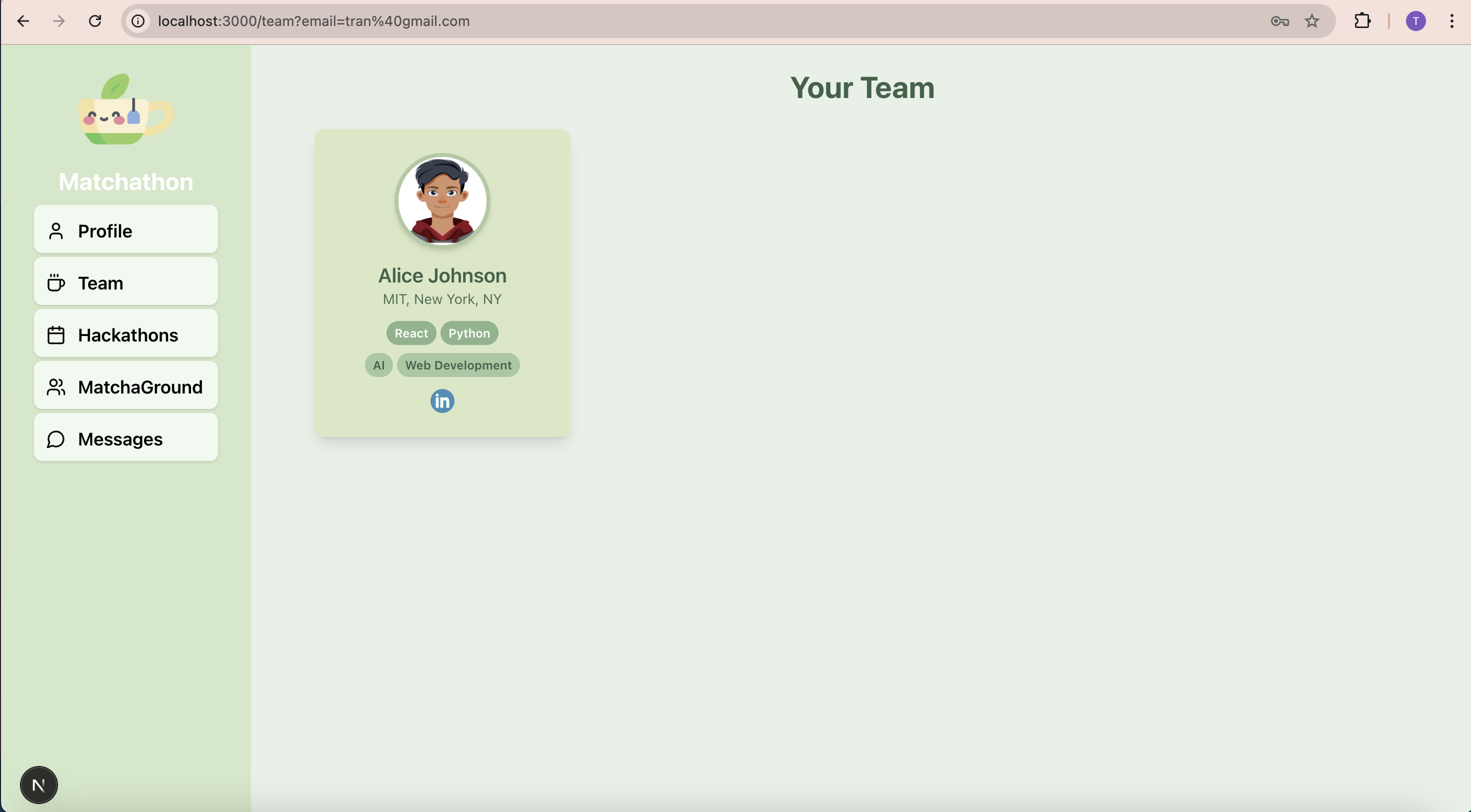This screenshot has height=812, width=1471.
Task: Go to Hackathons page
Action: tap(125, 334)
